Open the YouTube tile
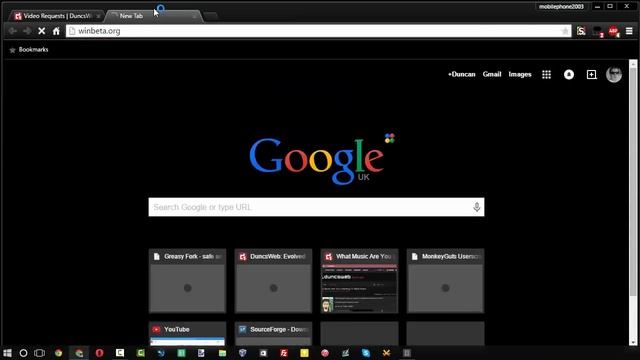The width and height of the screenshot is (640, 360). 187,333
